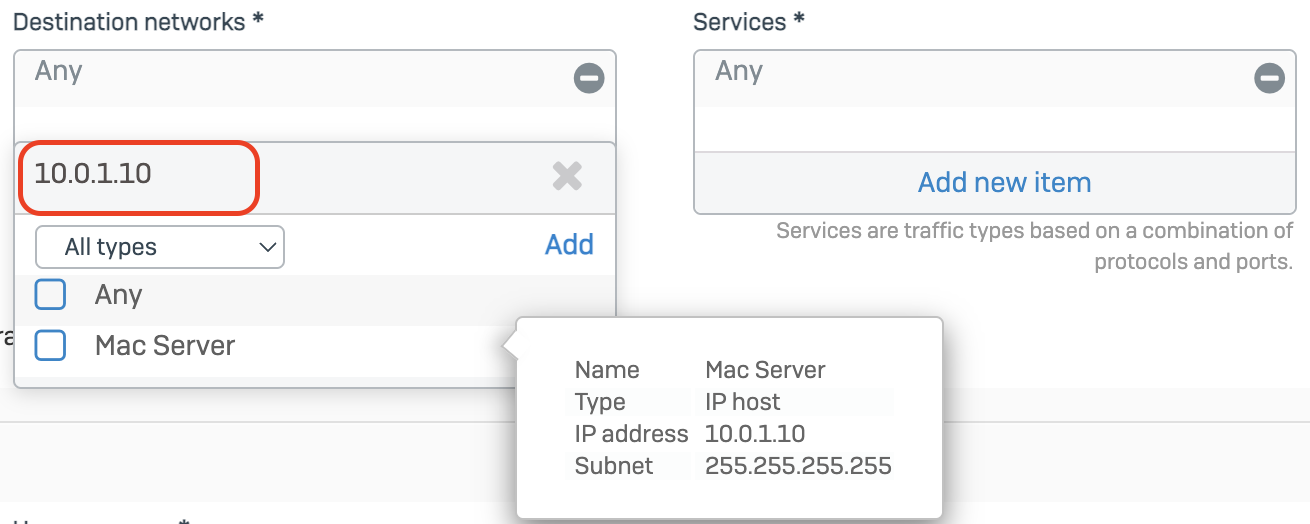Click the Any entry in Destination networks box
The width and height of the screenshot is (1310, 524).
click(59, 71)
